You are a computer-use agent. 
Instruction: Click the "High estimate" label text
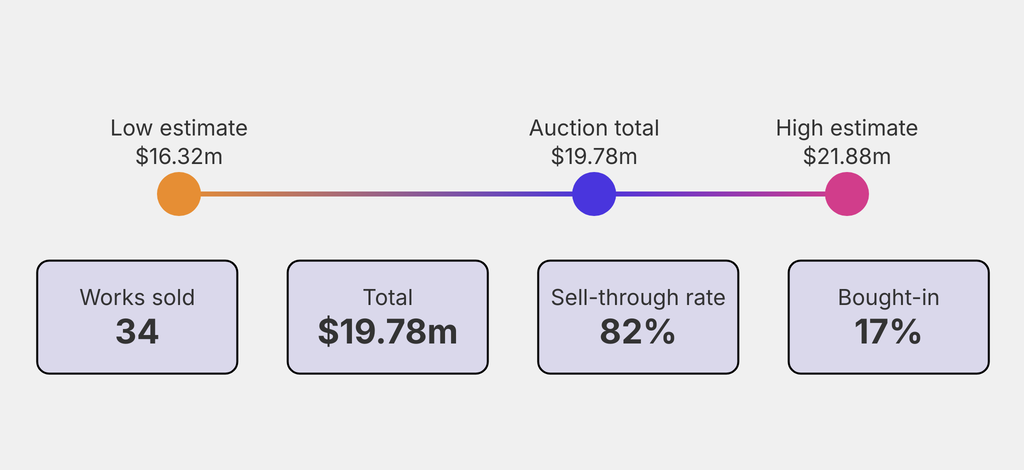pos(847,128)
